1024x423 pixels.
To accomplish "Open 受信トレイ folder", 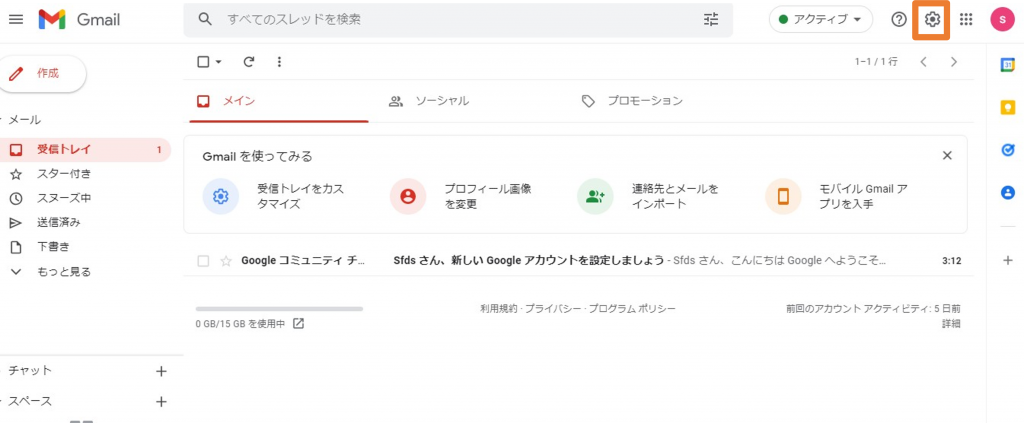I will (x=85, y=149).
